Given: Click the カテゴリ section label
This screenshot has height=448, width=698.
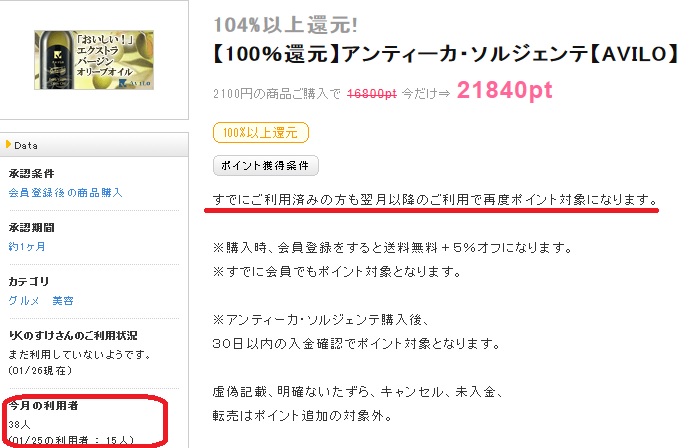Looking at the screenshot, I should [x=28, y=281].
